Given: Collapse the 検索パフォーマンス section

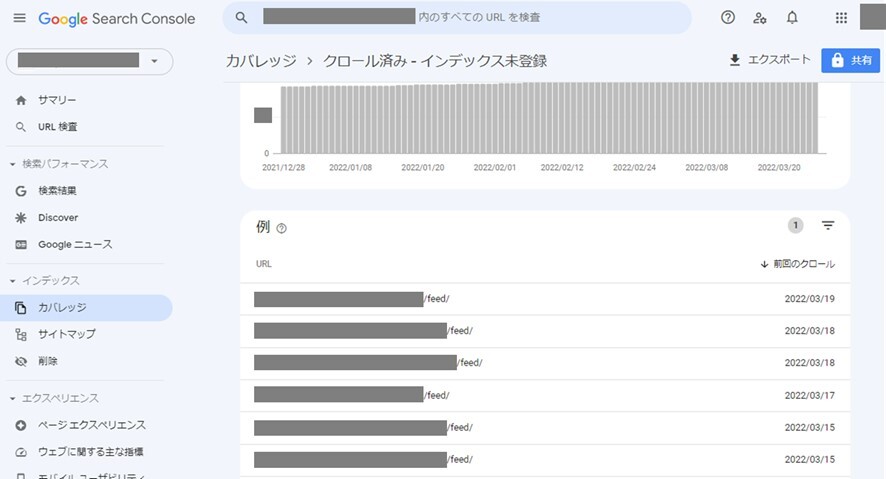Looking at the screenshot, I should (12, 164).
